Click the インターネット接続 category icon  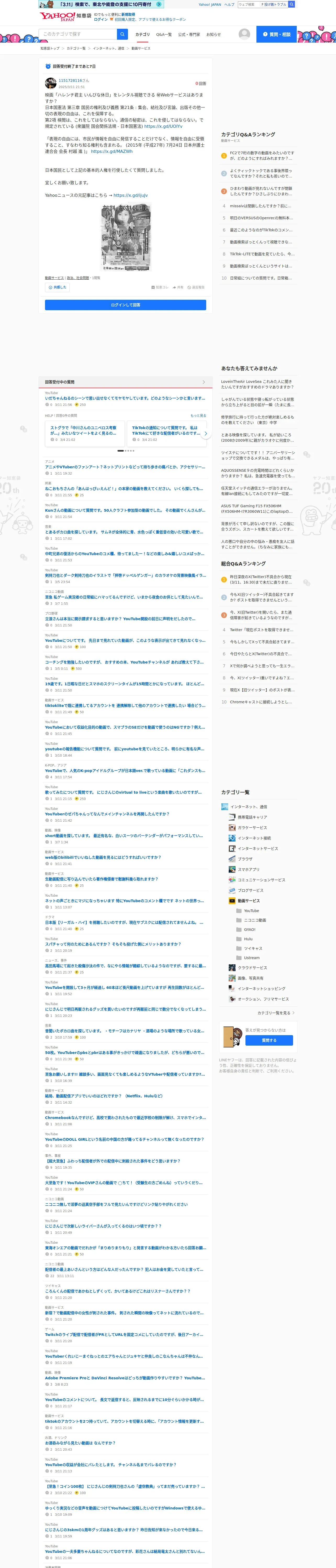tap(232, 838)
